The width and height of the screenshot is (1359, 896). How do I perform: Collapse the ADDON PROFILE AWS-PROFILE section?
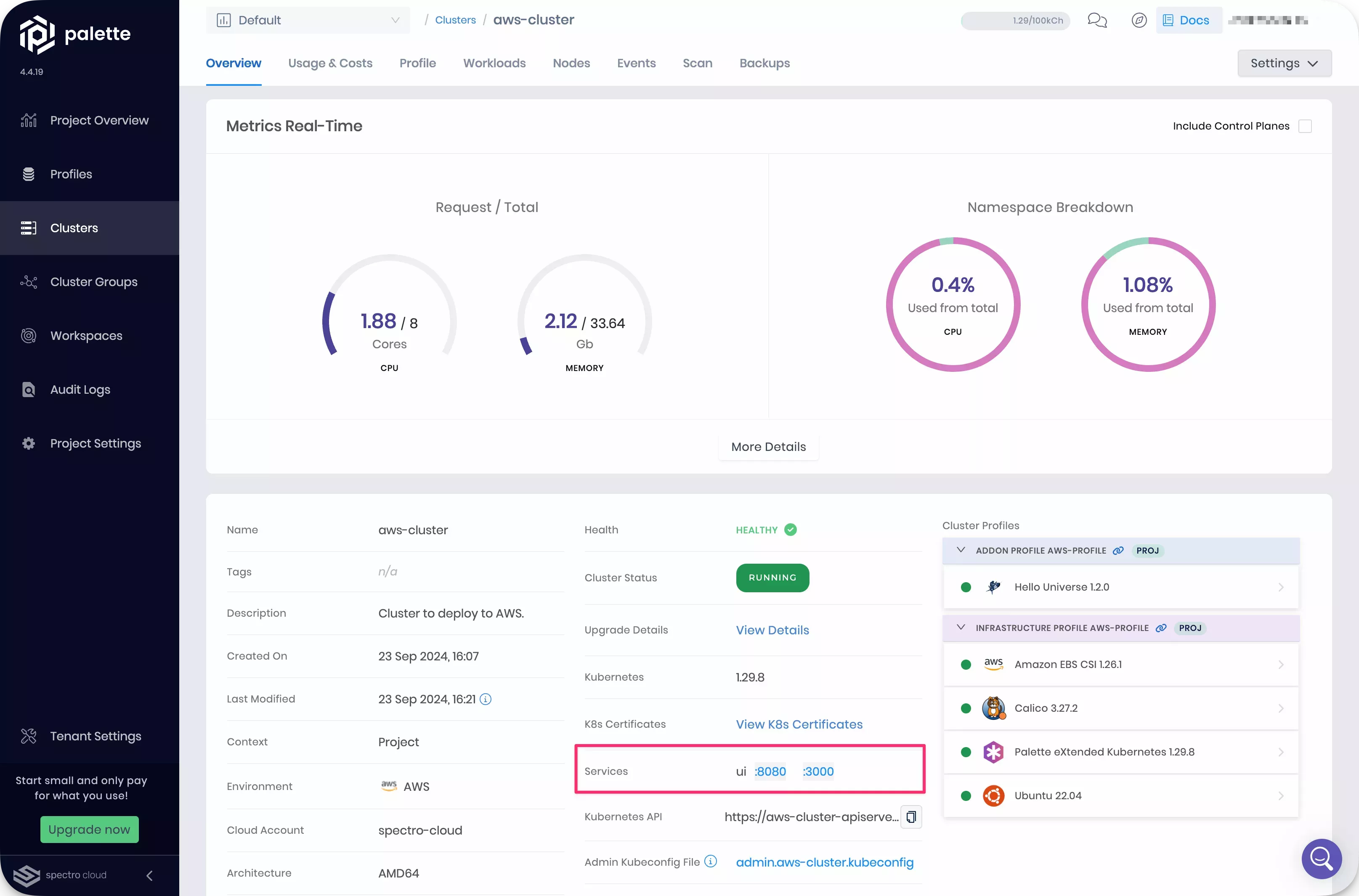click(x=960, y=550)
